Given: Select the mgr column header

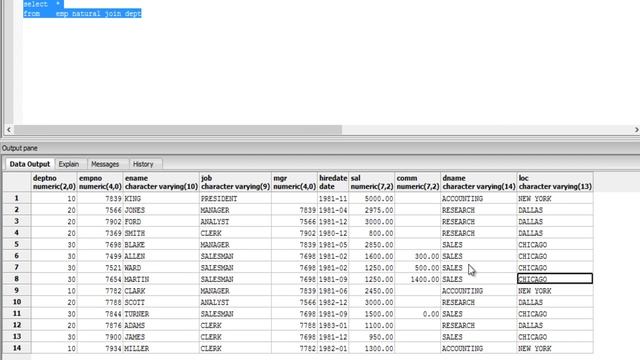Looking at the screenshot, I should click(294, 182).
